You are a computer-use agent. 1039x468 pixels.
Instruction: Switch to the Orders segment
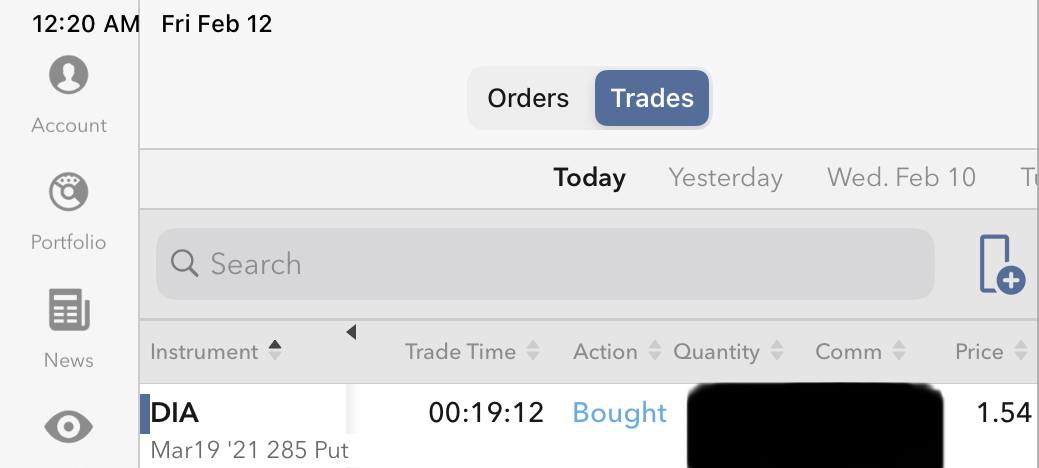click(x=528, y=98)
